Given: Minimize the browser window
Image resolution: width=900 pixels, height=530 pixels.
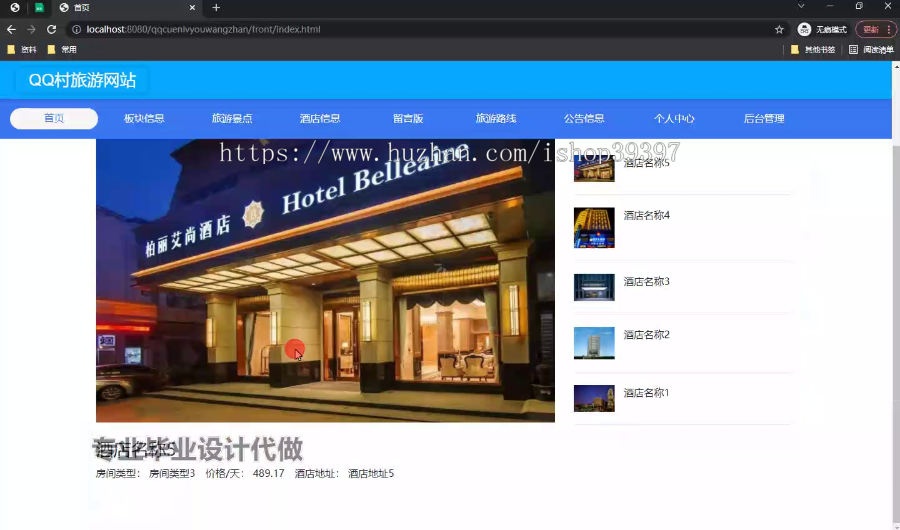Looking at the screenshot, I should coord(829,6).
